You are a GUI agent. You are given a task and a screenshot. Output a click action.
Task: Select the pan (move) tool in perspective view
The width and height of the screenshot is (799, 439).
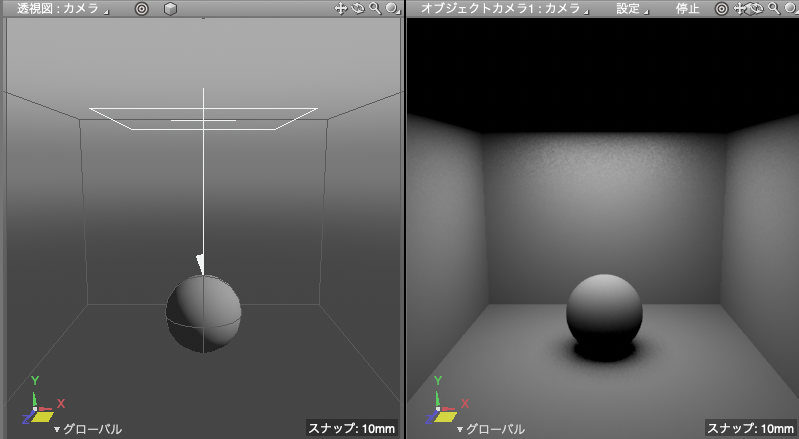tap(340, 8)
